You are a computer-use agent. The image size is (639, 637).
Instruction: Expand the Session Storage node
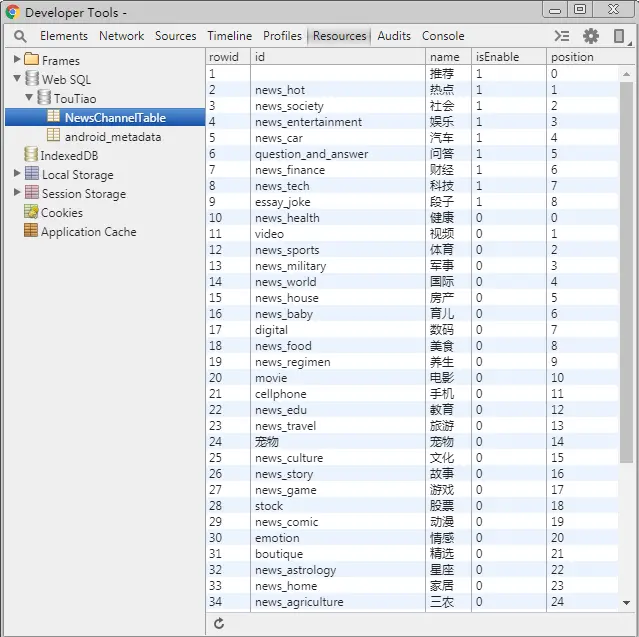click(17, 192)
